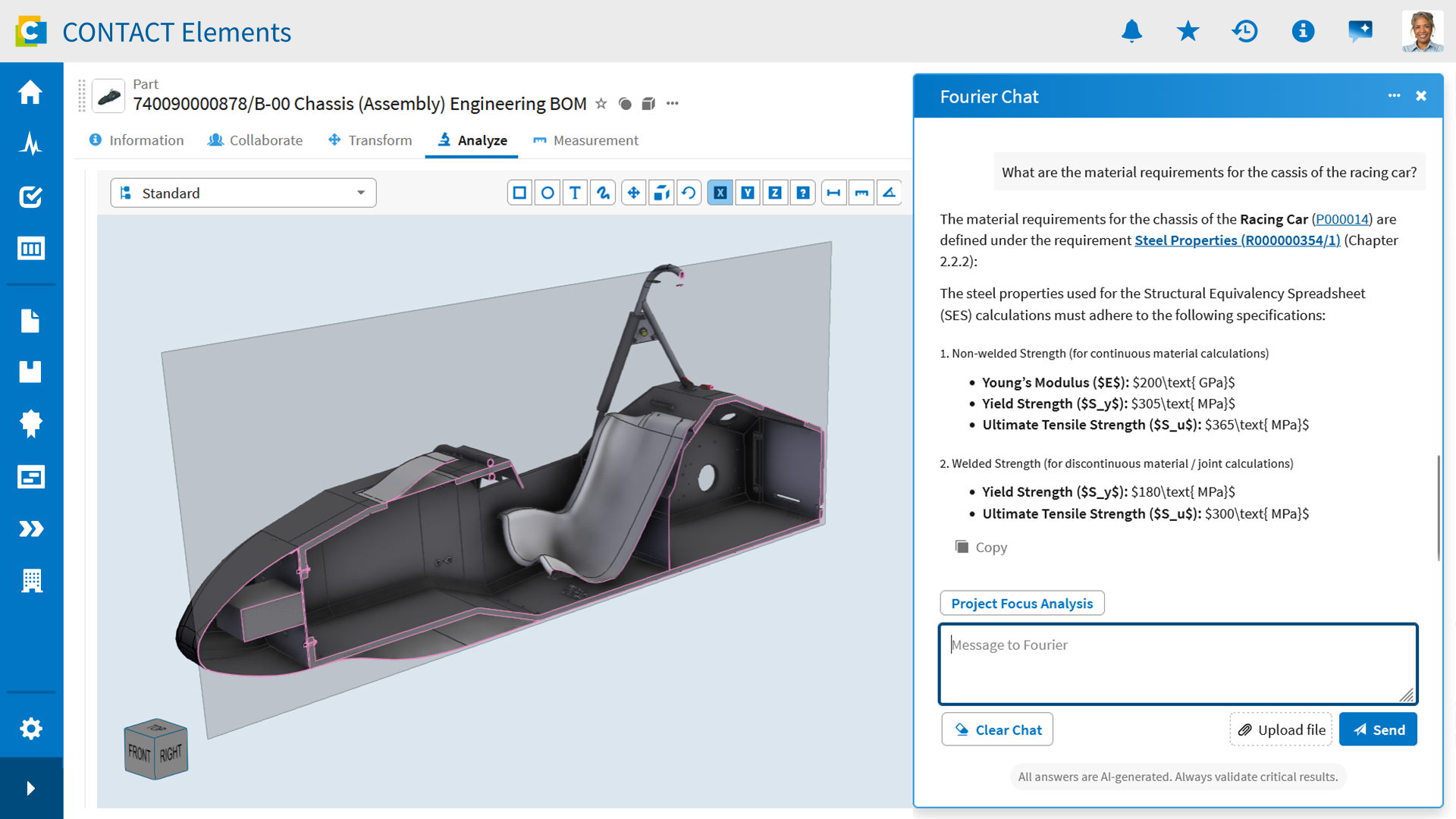This screenshot has width=1456, height=819.
Task: Open notifications bell in header
Action: [x=1131, y=31]
